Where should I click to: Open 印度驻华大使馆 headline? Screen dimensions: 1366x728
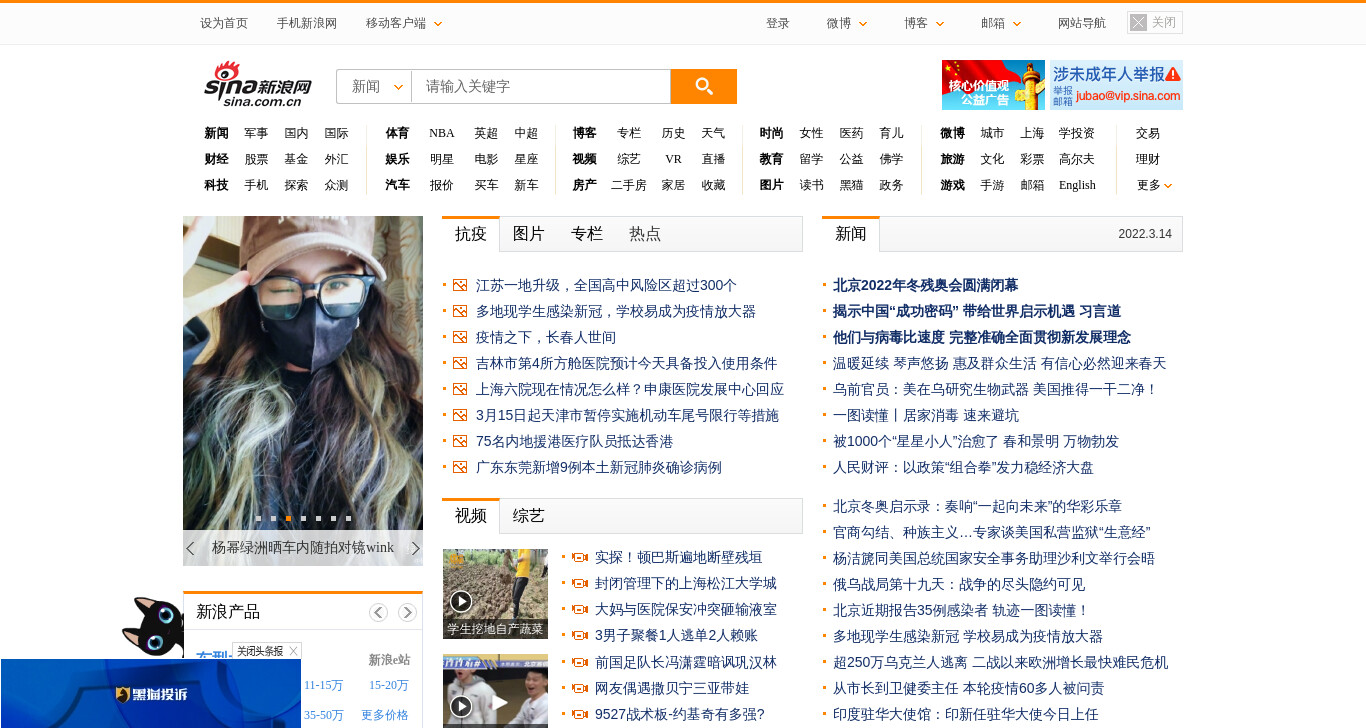pos(965,714)
